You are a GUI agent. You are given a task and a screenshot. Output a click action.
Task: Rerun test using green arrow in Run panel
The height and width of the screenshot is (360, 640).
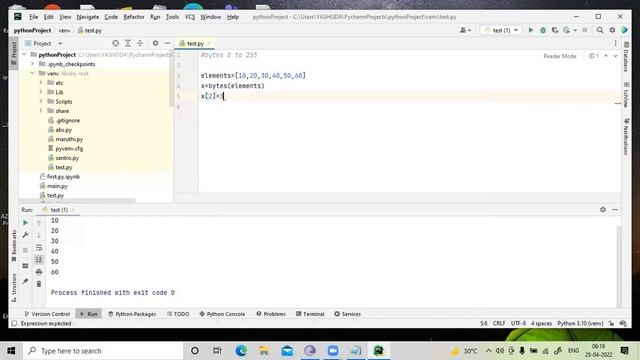(x=25, y=223)
